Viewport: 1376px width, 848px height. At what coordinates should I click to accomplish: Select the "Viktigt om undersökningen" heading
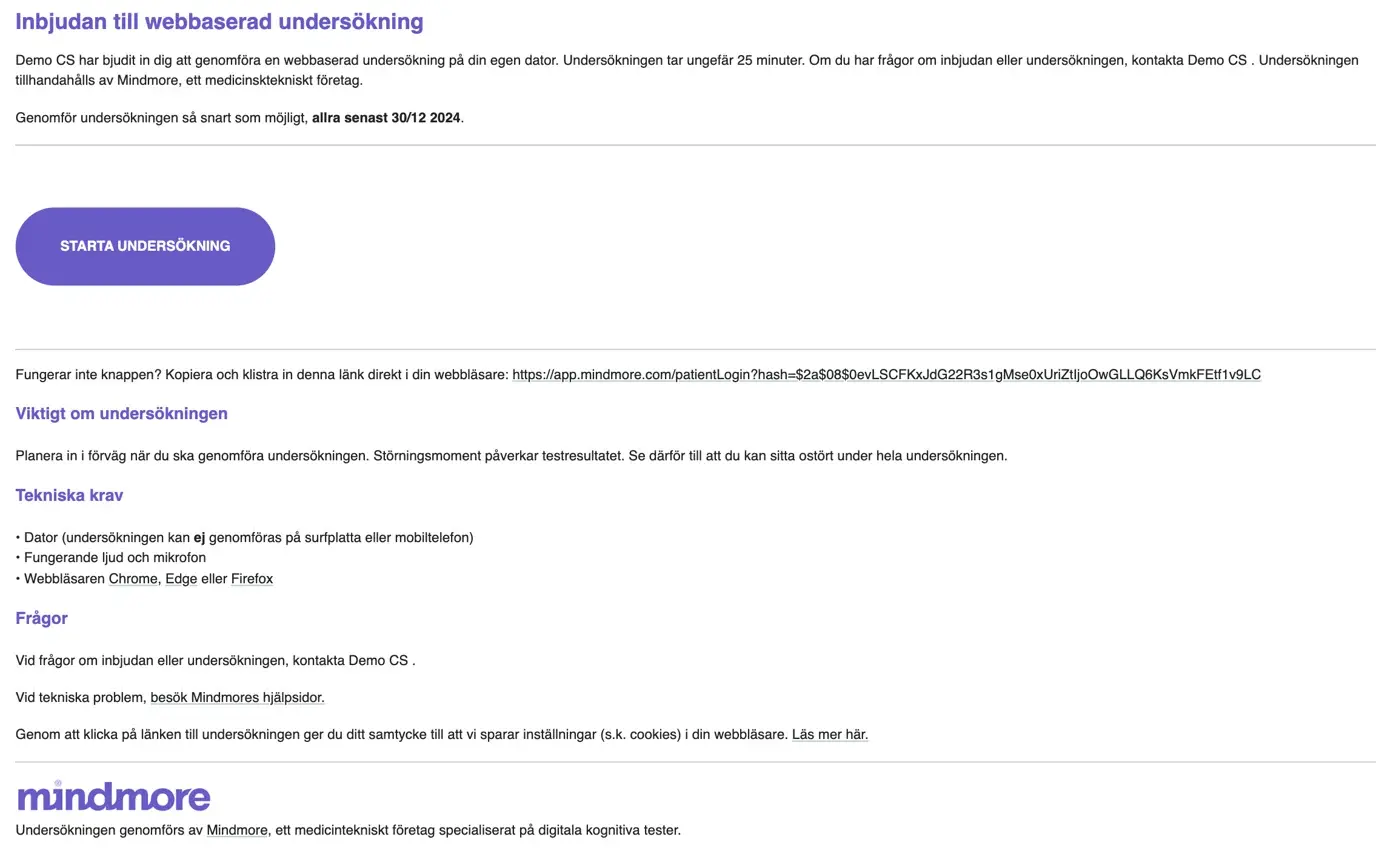point(121,414)
